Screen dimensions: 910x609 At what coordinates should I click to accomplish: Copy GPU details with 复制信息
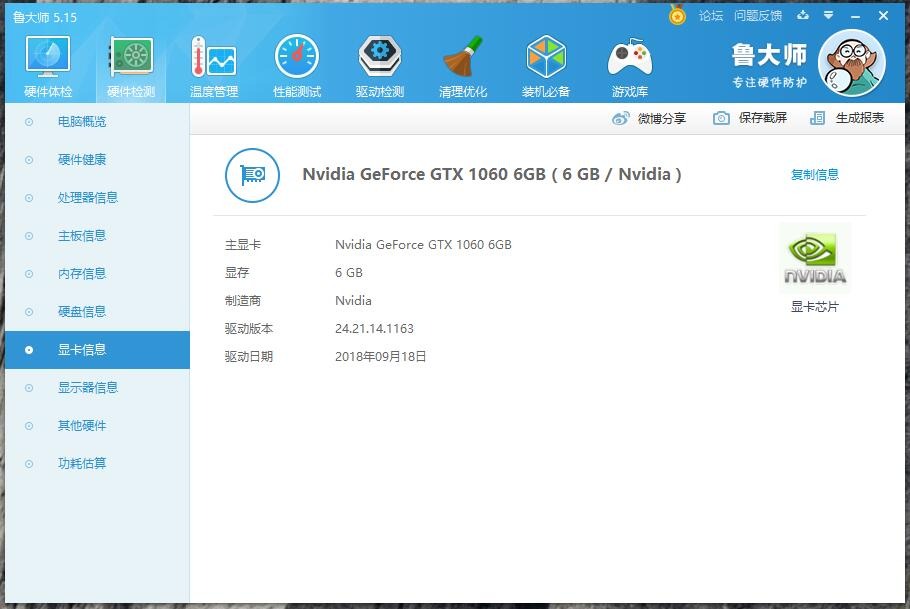click(815, 173)
